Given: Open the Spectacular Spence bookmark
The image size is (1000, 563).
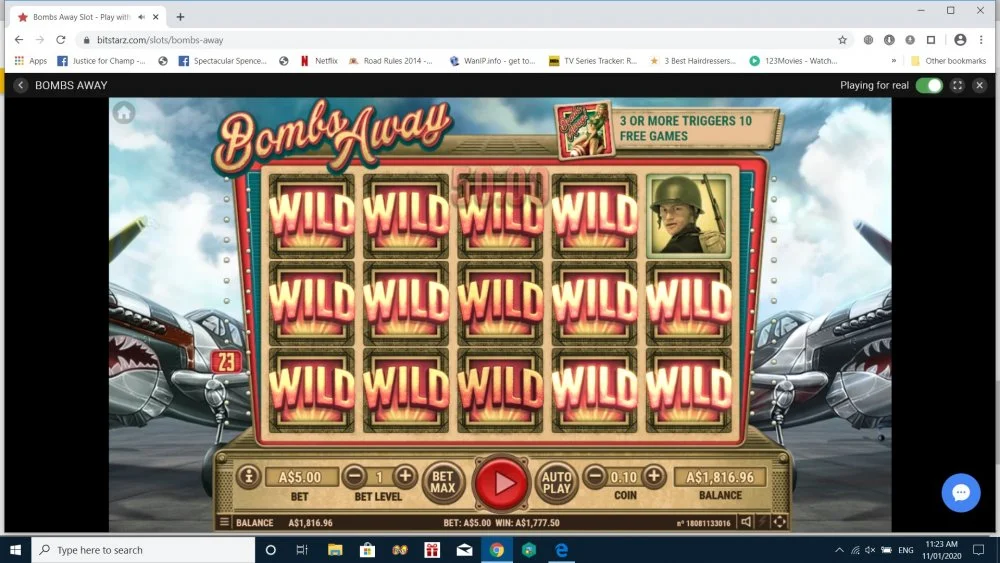Looking at the screenshot, I should point(223,61).
